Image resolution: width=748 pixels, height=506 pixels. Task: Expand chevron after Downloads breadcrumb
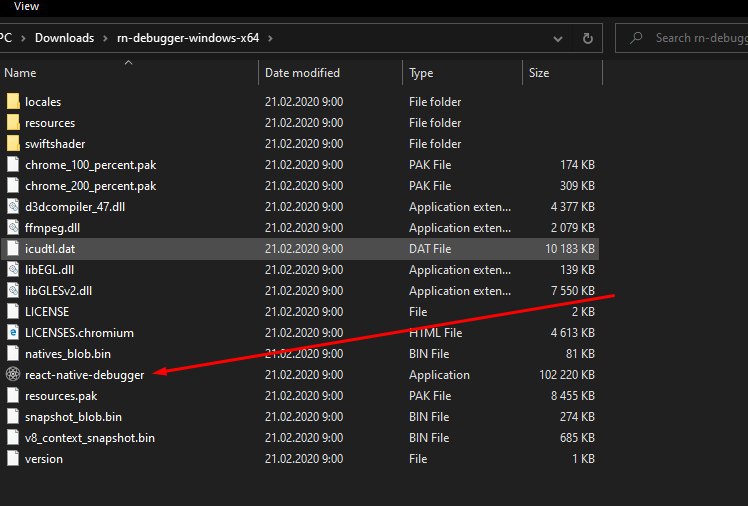coord(105,38)
